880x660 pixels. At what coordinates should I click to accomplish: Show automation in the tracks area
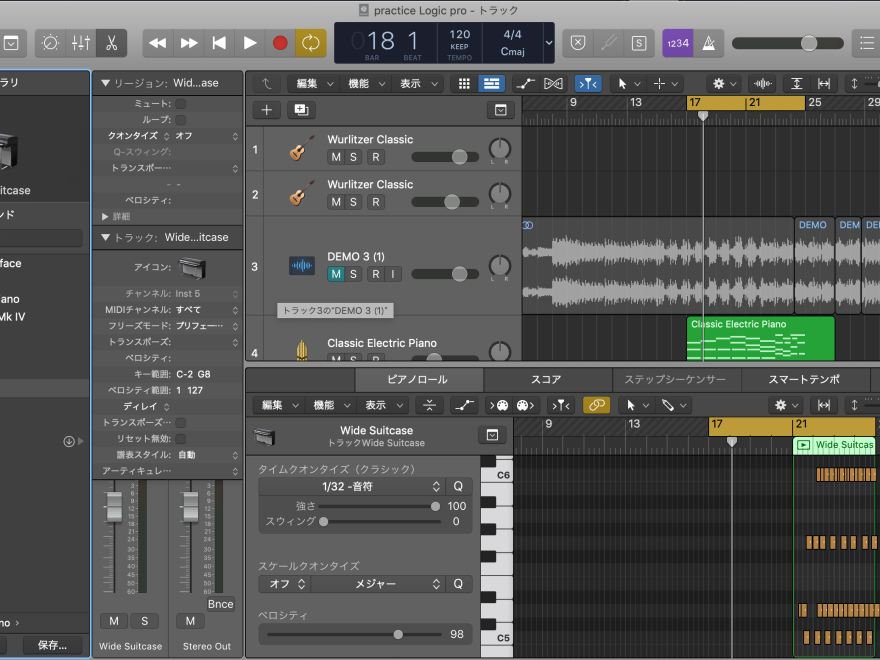point(525,84)
